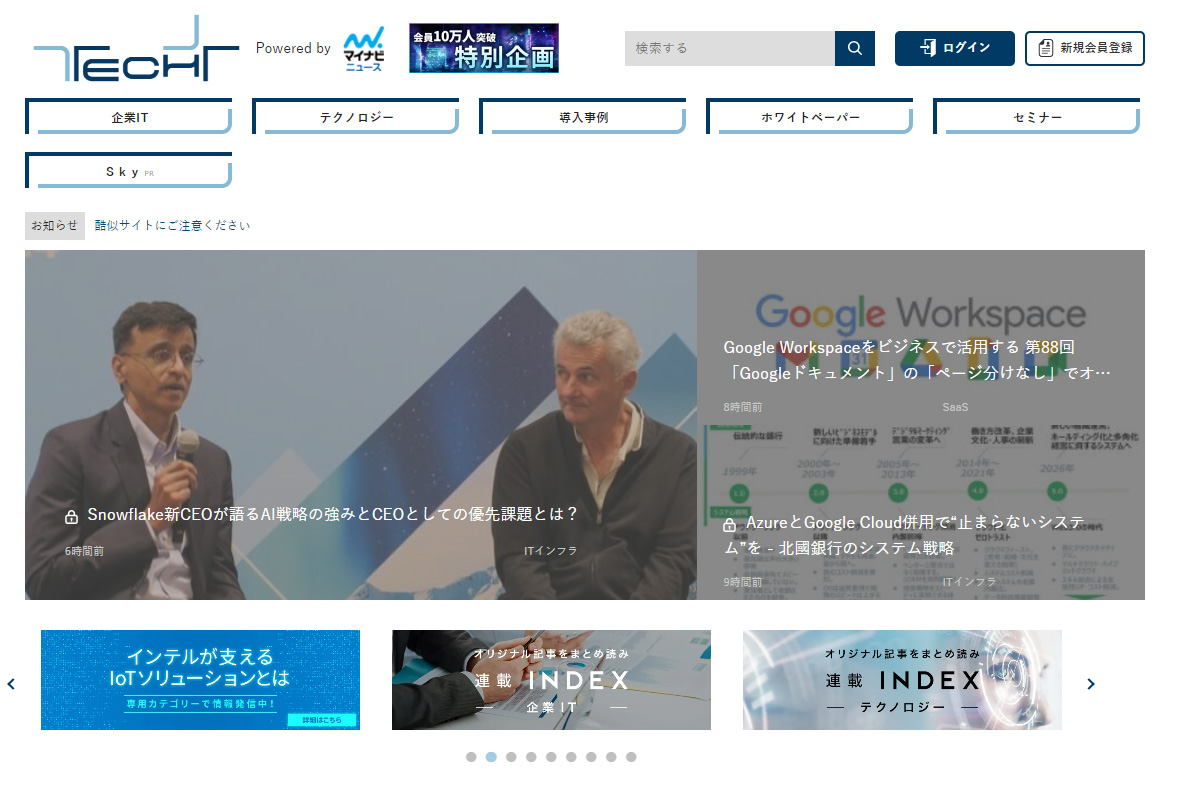Open the 企業IT menu tab
Viewport: 1187px width, 802px height.
(129, 117)
